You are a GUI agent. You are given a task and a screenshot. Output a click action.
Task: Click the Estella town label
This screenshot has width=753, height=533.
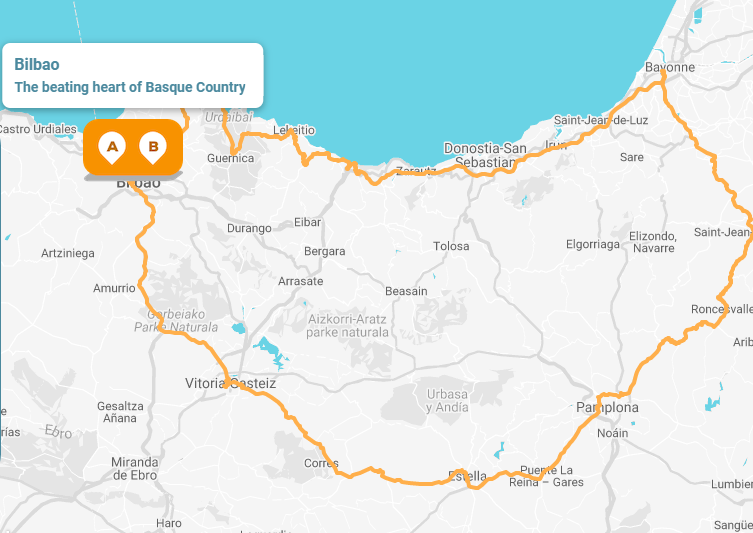(467, 476)
